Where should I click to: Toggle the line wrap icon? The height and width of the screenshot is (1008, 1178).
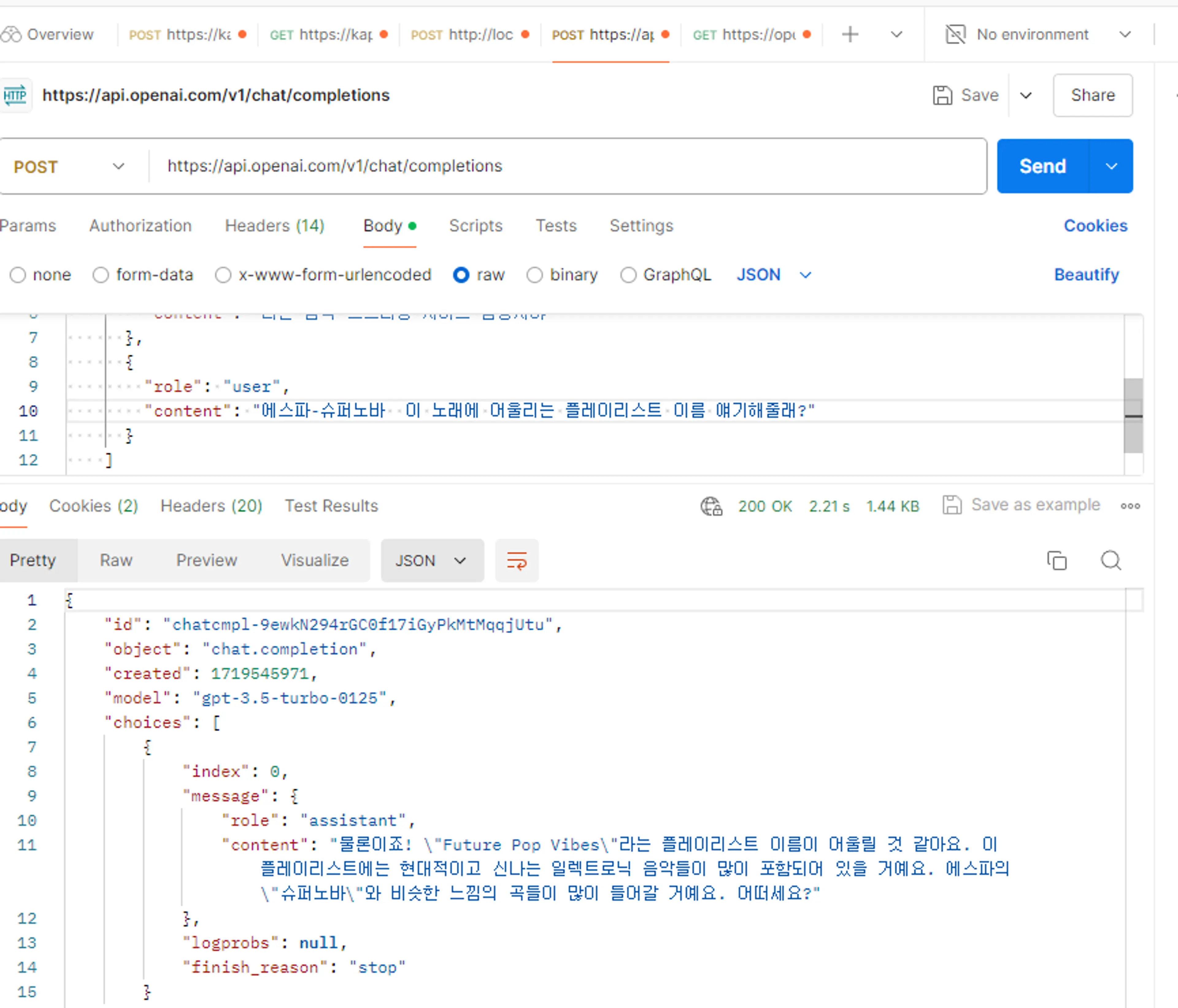click(x=517, y=560)
